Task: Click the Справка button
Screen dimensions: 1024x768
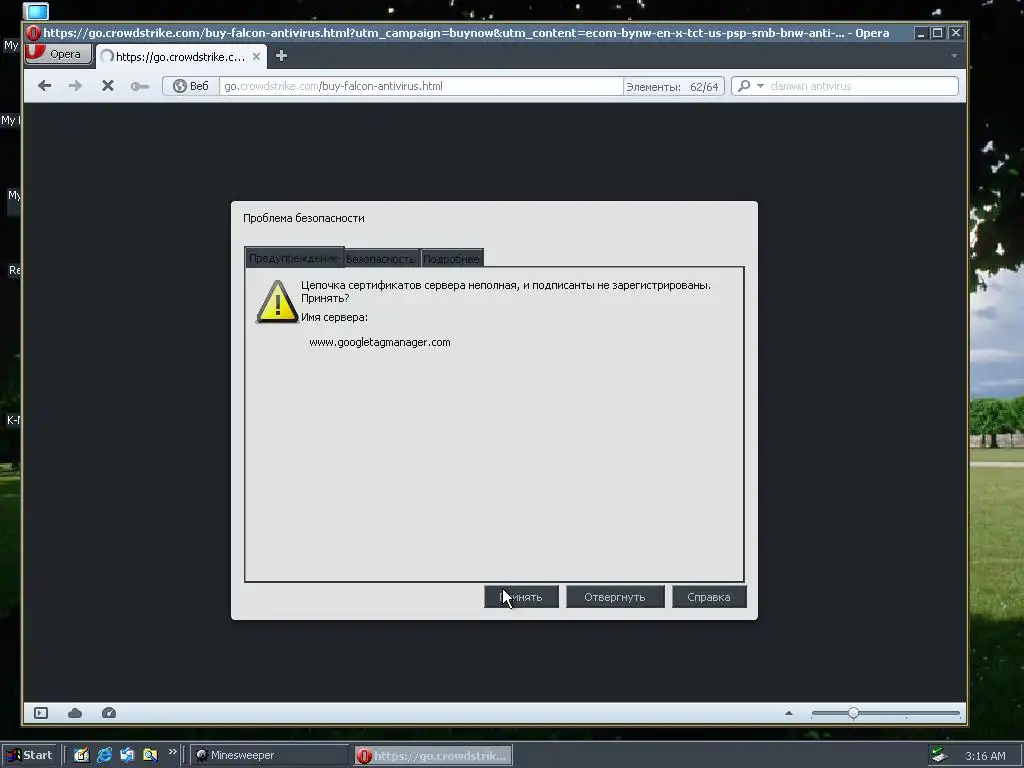Action: (x=709, y=597)
